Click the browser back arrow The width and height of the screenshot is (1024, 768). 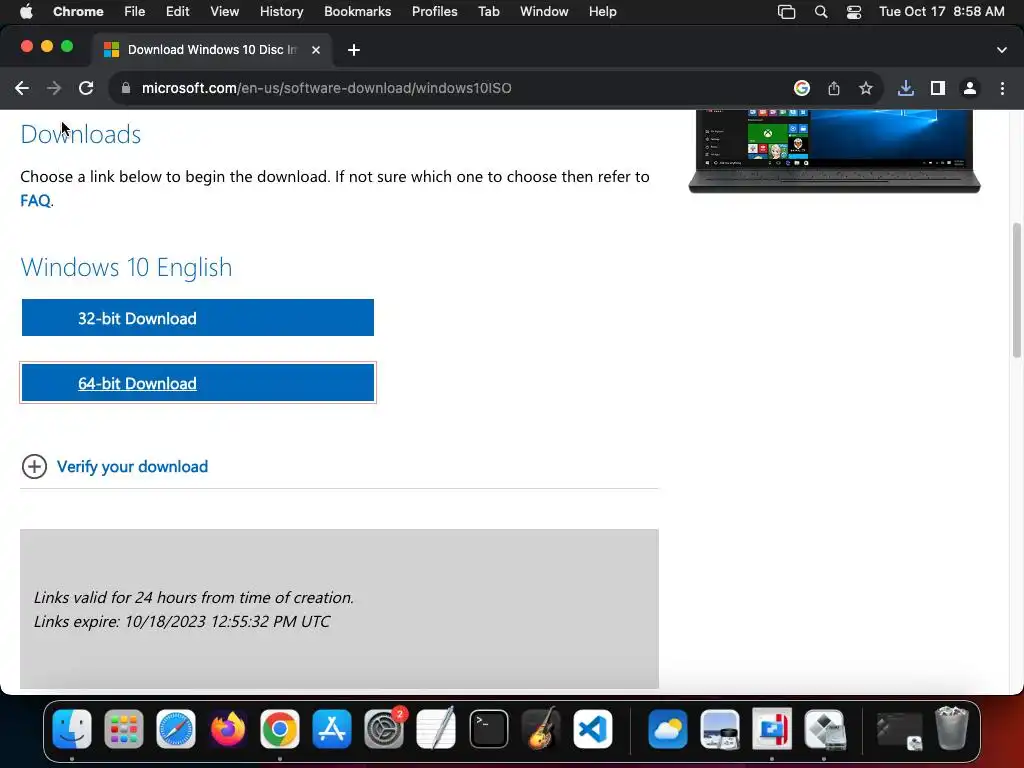click(22, 88)
